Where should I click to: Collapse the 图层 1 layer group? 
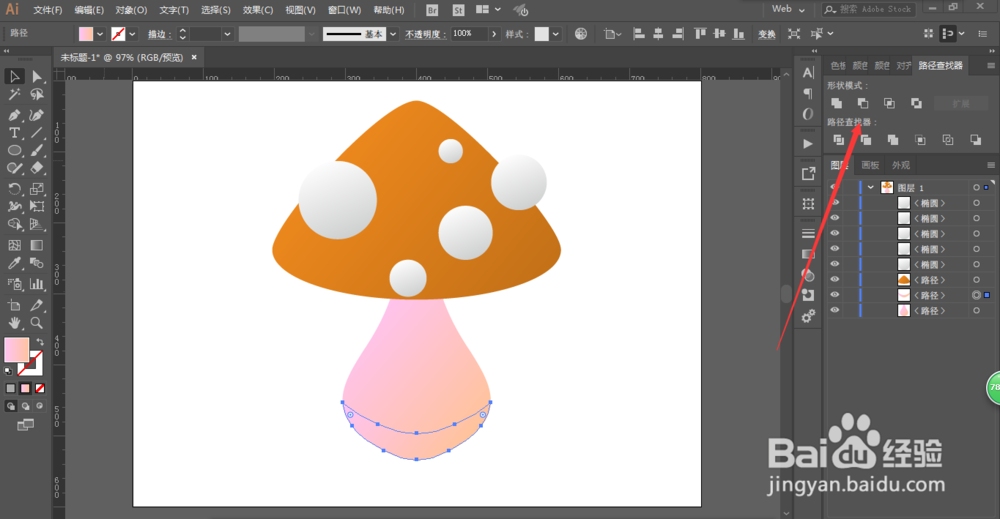(x=871, y=187)
